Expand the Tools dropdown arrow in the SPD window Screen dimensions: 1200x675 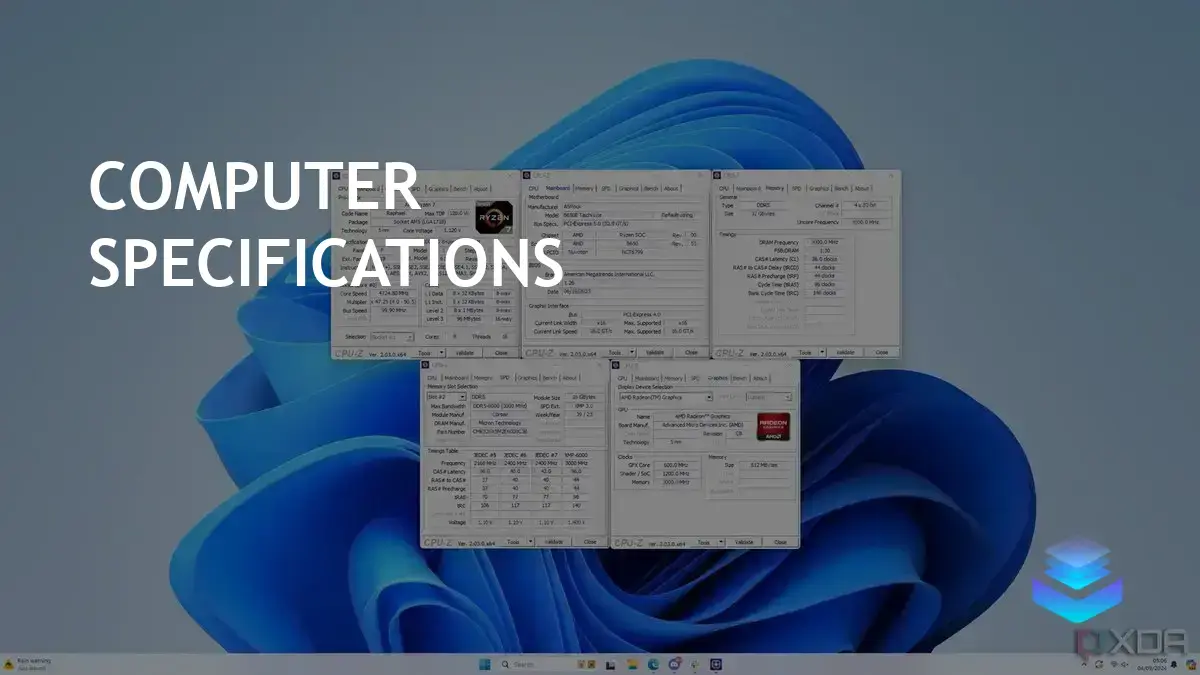pos(530,542)
